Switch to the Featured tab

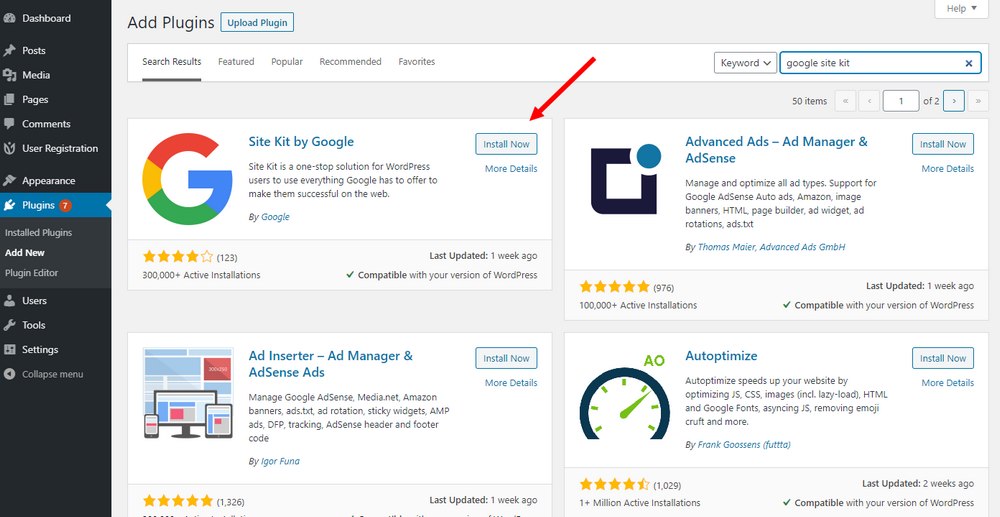pos(236,62)
